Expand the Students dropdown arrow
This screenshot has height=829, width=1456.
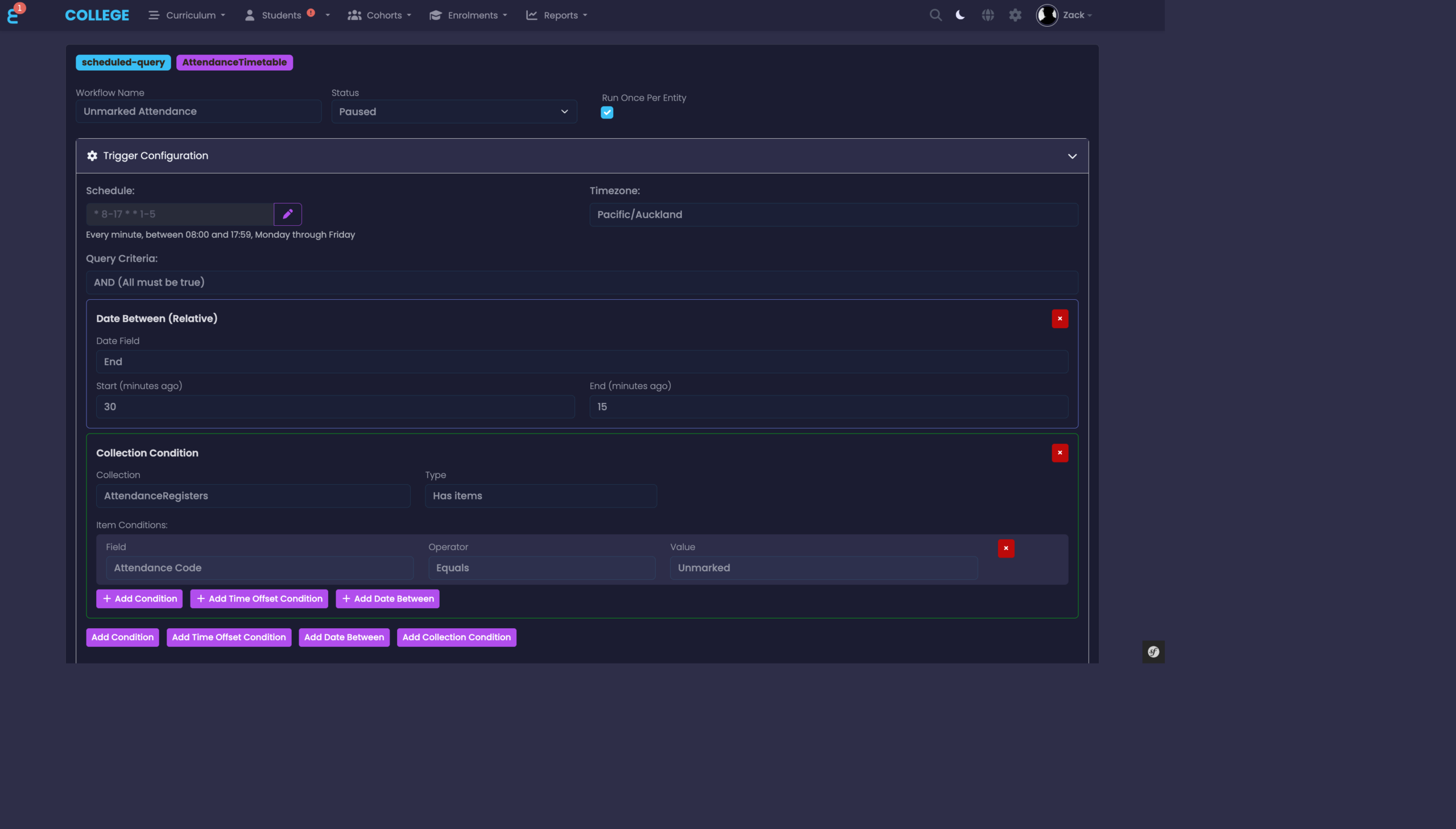pyautogui.click(x=327, y=15)
